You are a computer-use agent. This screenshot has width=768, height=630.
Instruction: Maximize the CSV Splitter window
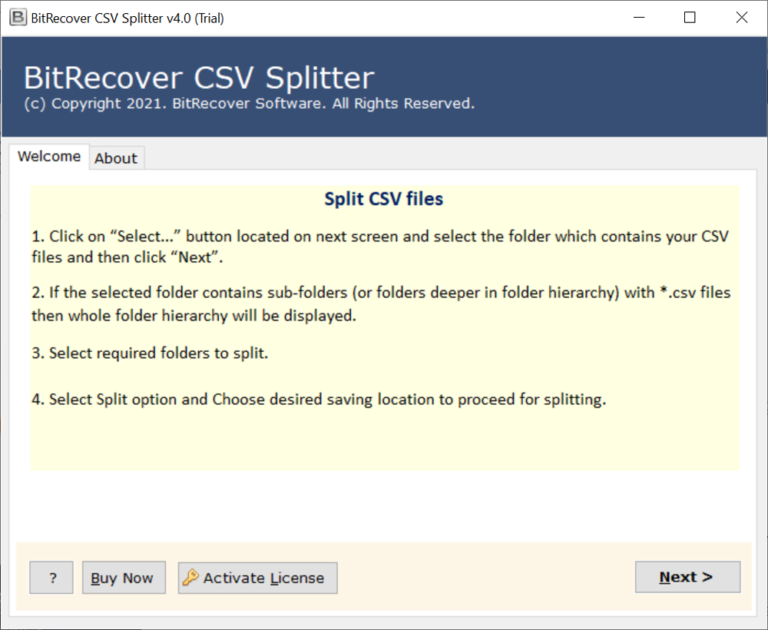690,18
